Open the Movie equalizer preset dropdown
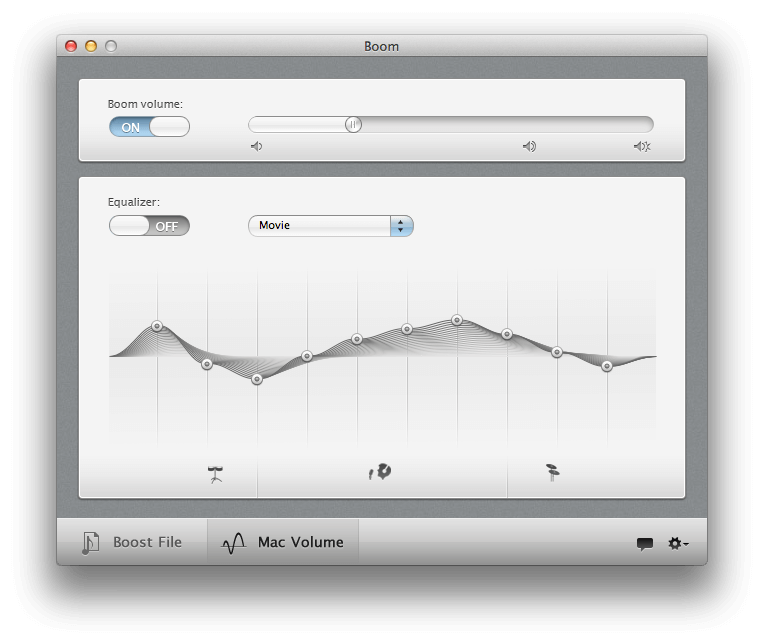This screenshot has width=764, height=644. (x=331, y=226)
